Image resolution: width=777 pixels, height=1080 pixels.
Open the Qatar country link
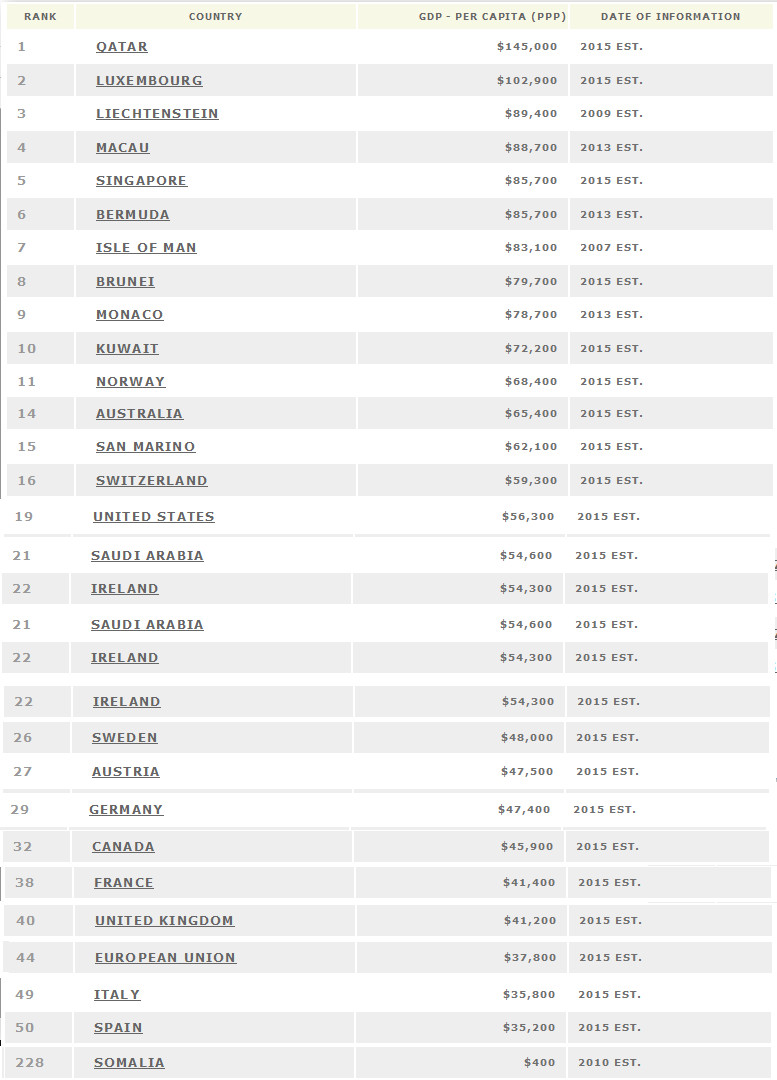(121, 47)
